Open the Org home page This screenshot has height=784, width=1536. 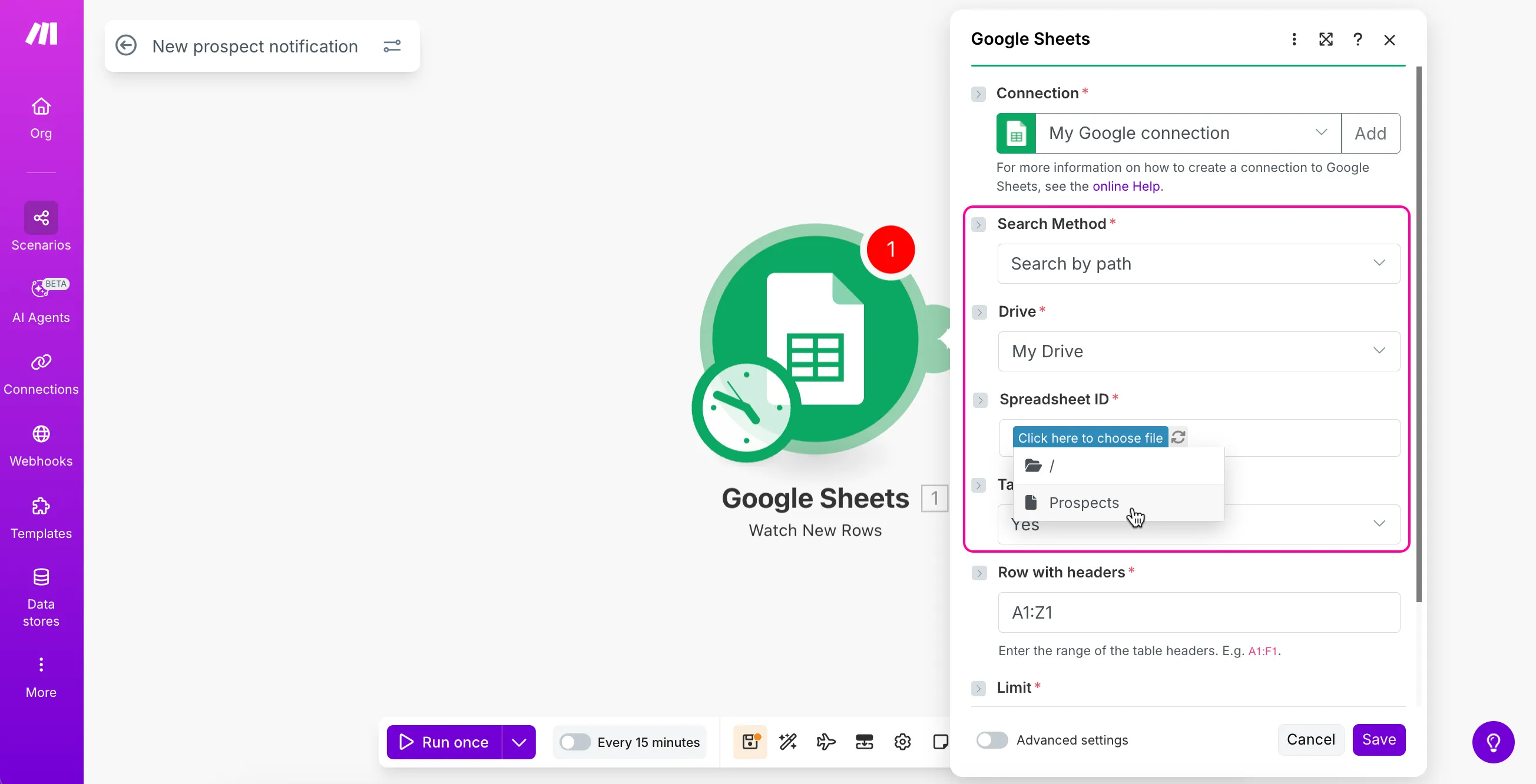click(x=41, y=118)
